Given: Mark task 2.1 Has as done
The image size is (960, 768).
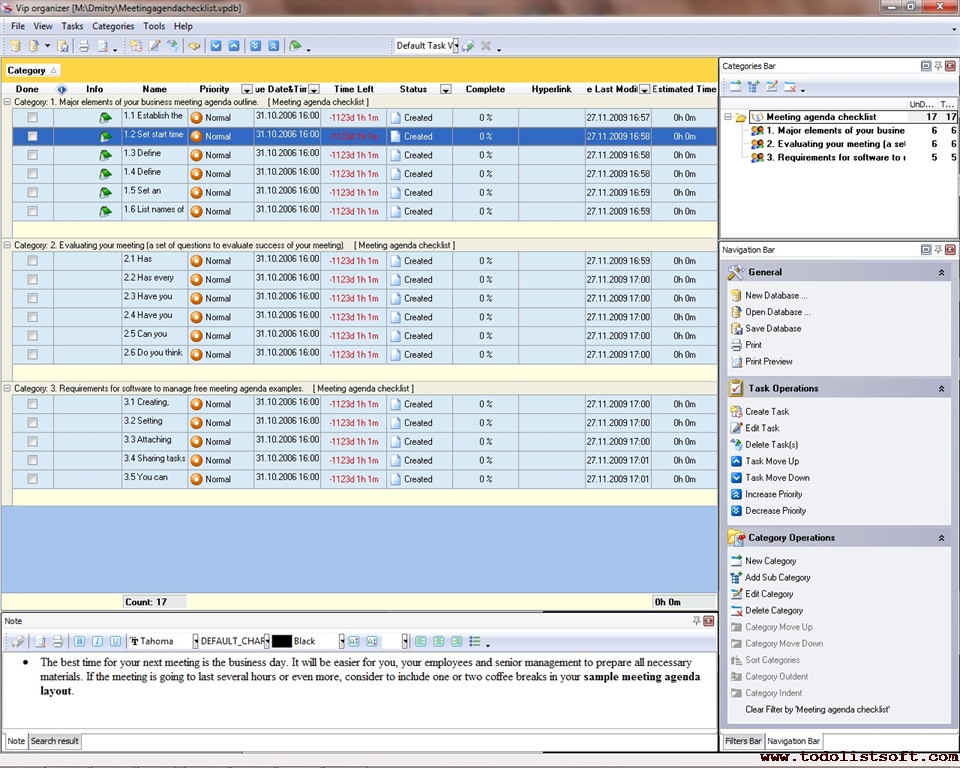Looking at the screenshot, I should [x=32, y=261].
